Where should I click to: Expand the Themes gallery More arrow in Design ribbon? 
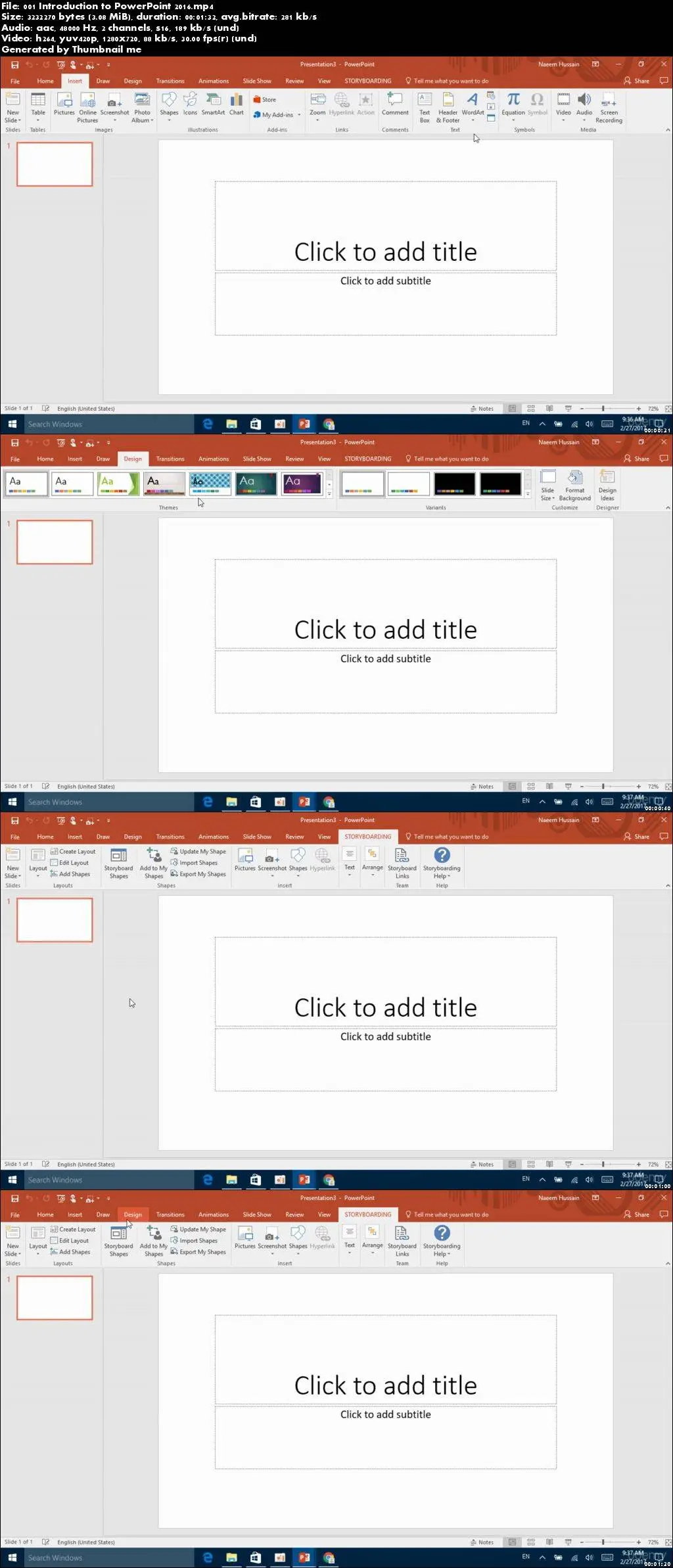coord(329,494)
